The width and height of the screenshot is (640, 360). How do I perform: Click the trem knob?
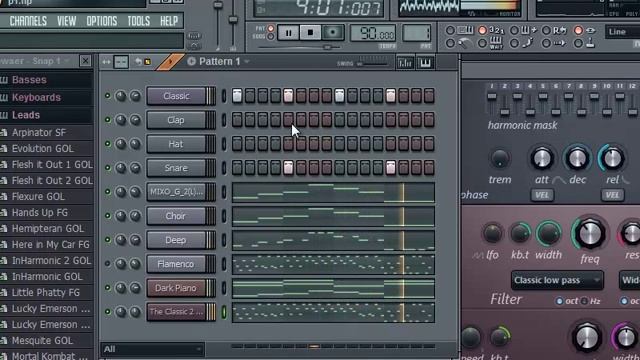[500, 159]
